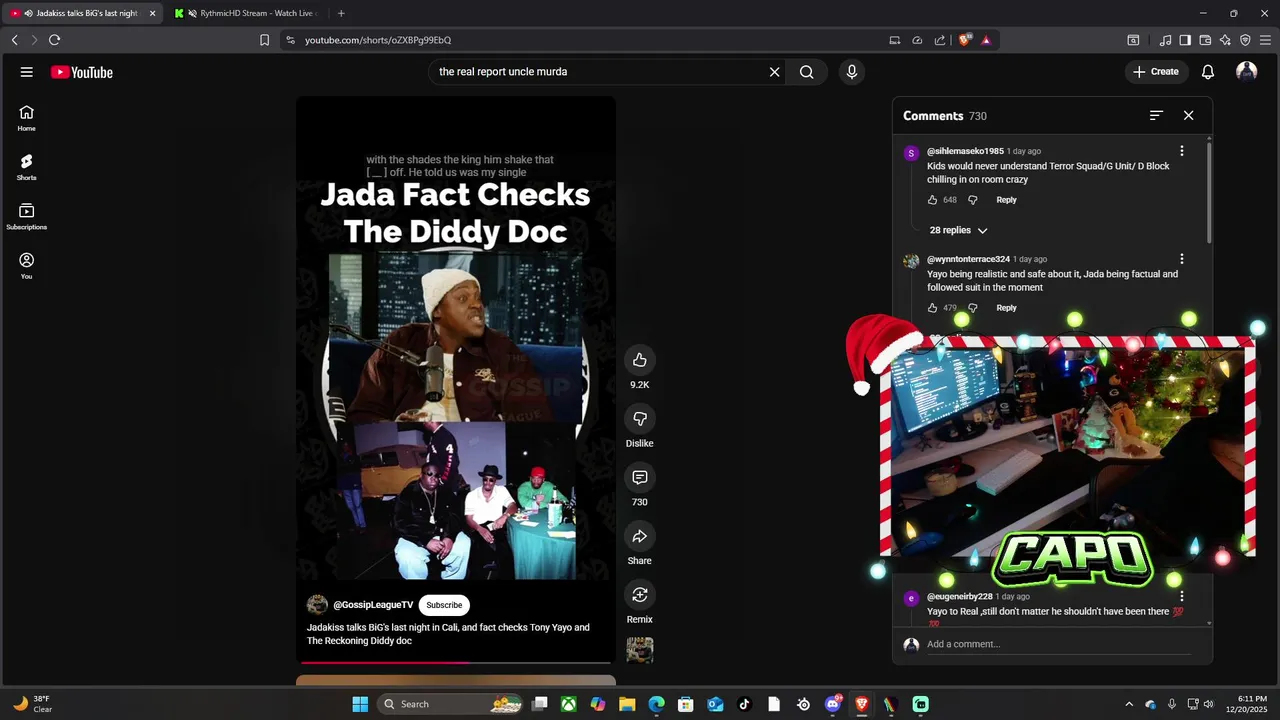Open TikTok from taskbar
The width and height of the screenshot is (1280, 720).
[745, 704]
